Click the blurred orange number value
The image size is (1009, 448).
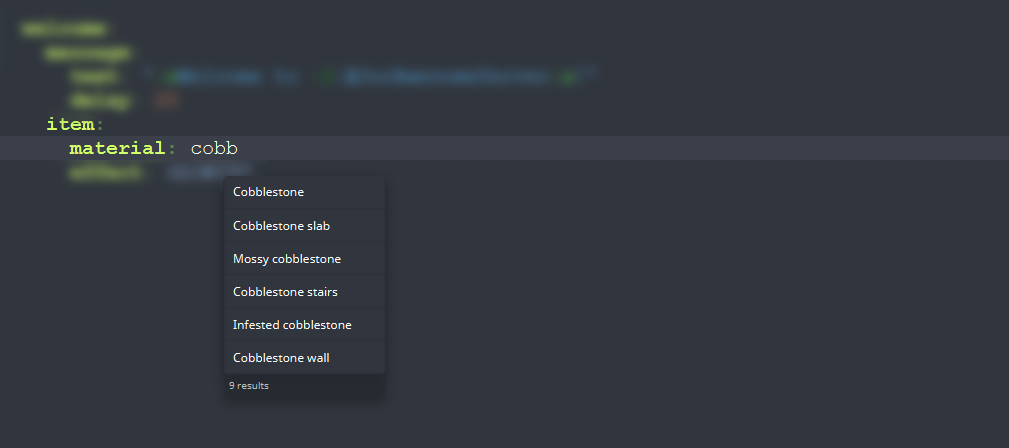[166, 101]
